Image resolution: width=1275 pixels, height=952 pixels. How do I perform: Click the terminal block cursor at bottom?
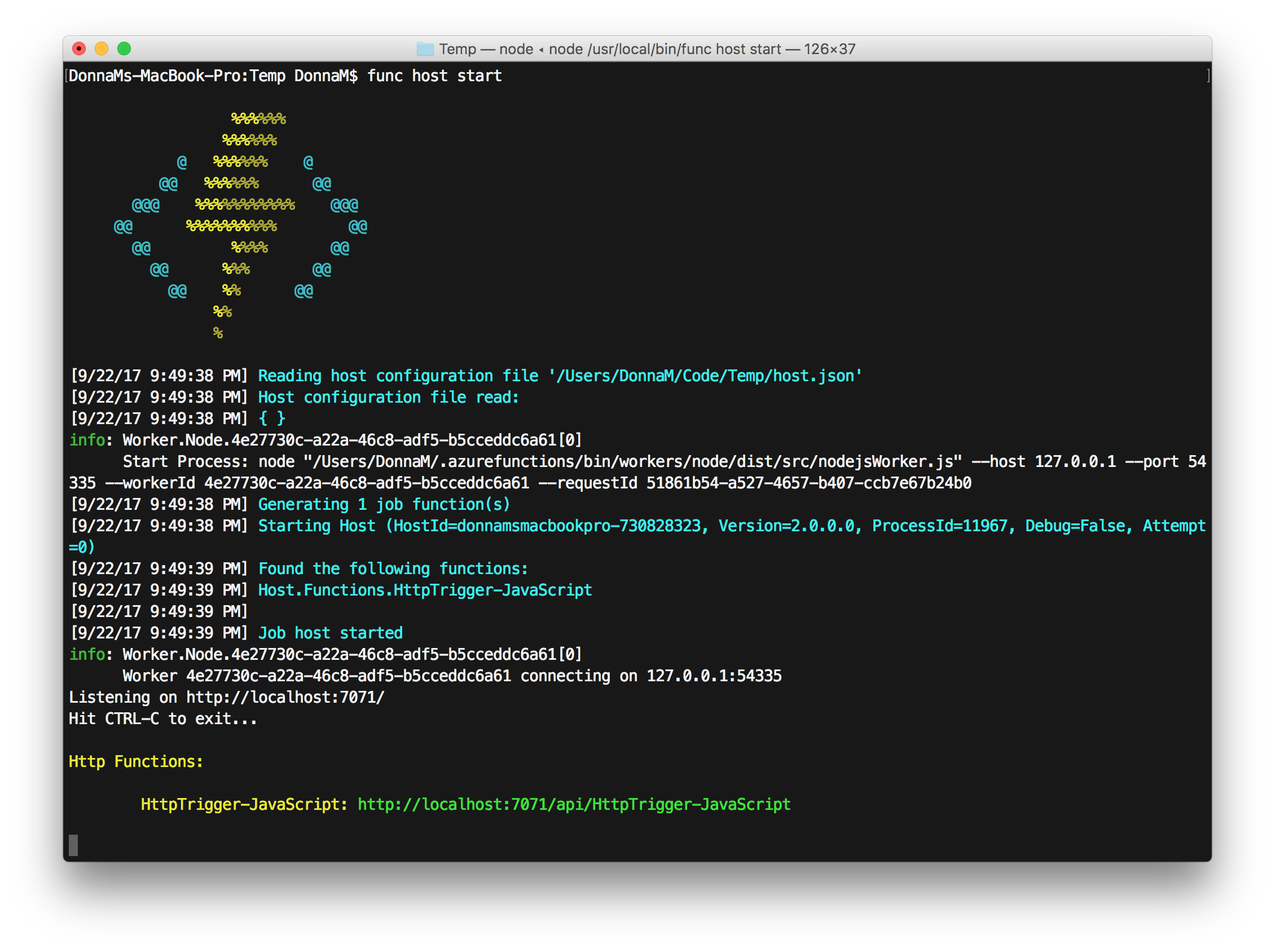tap(73, 845)
